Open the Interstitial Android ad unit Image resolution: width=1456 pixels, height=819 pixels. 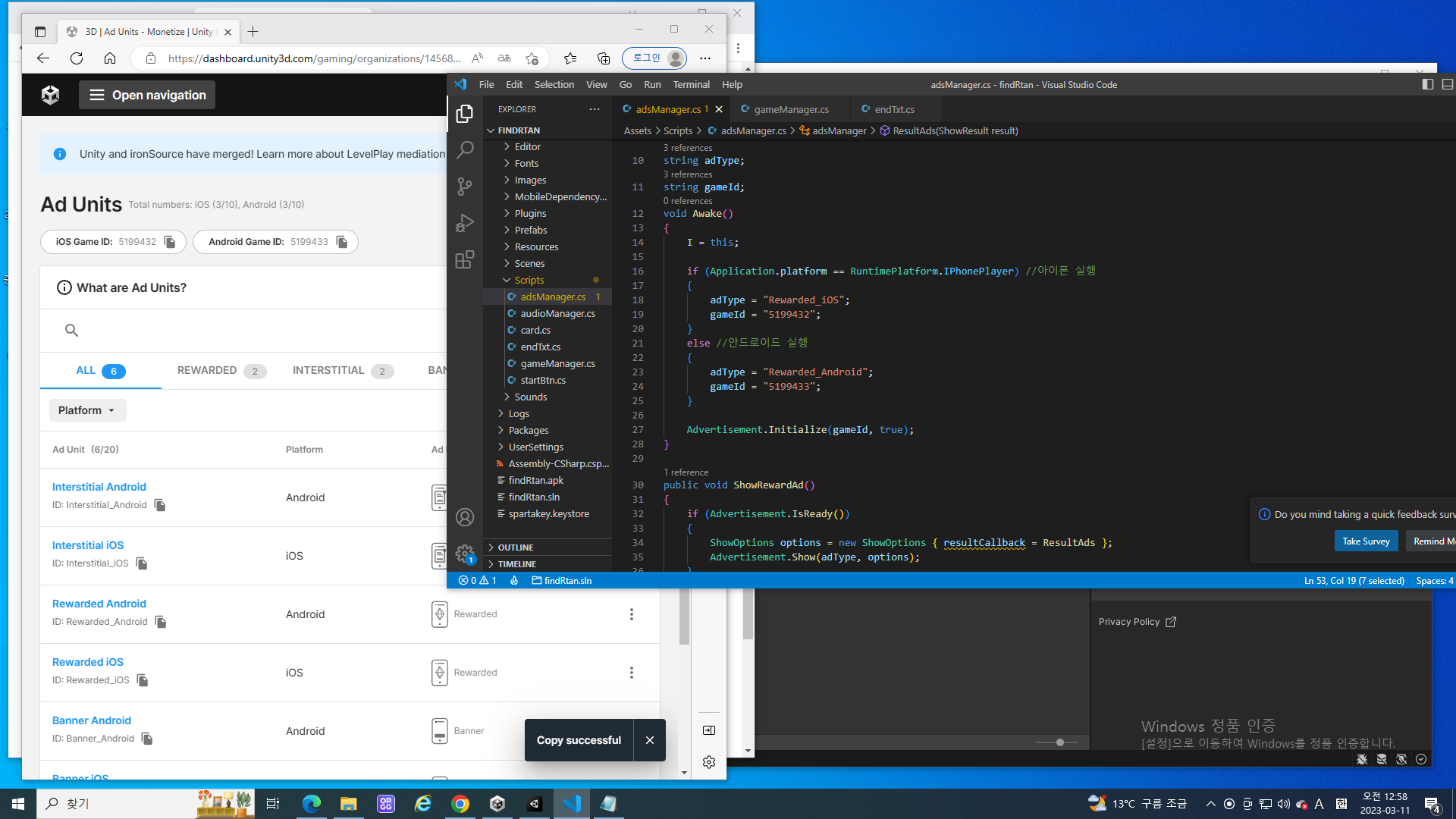tap(99, 487)
